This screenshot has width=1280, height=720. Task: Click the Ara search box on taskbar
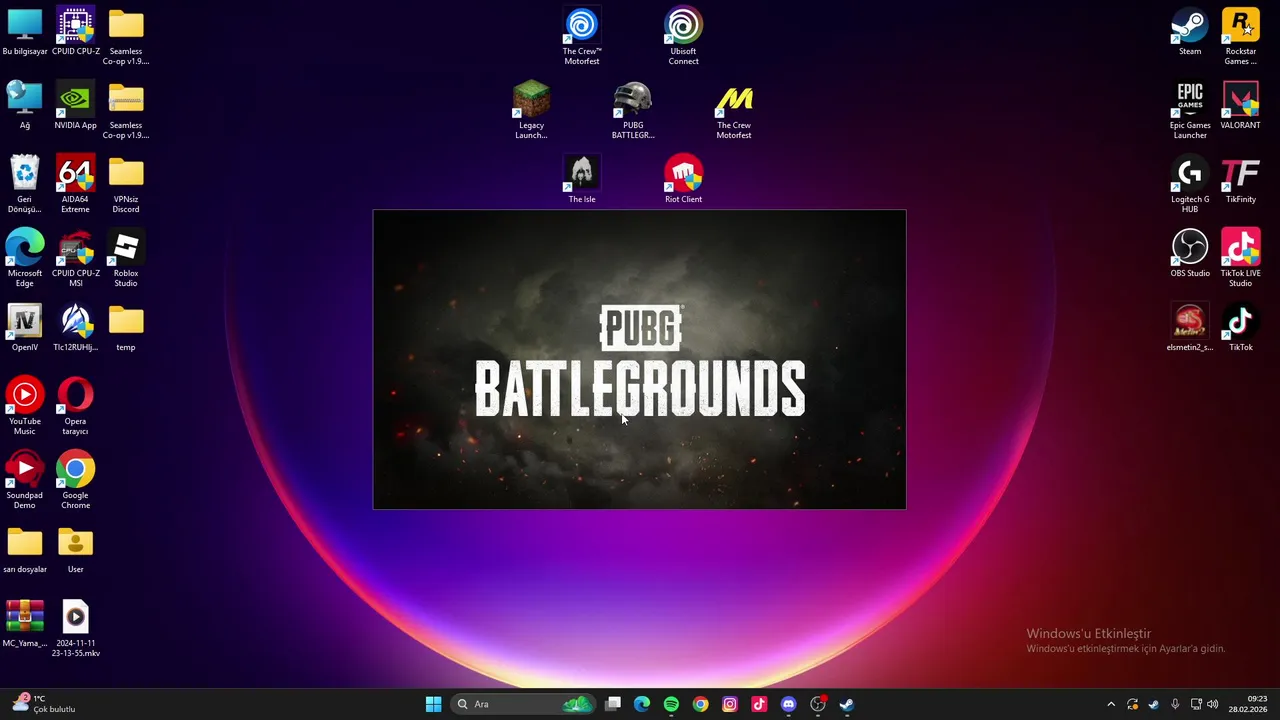point(524,704)
